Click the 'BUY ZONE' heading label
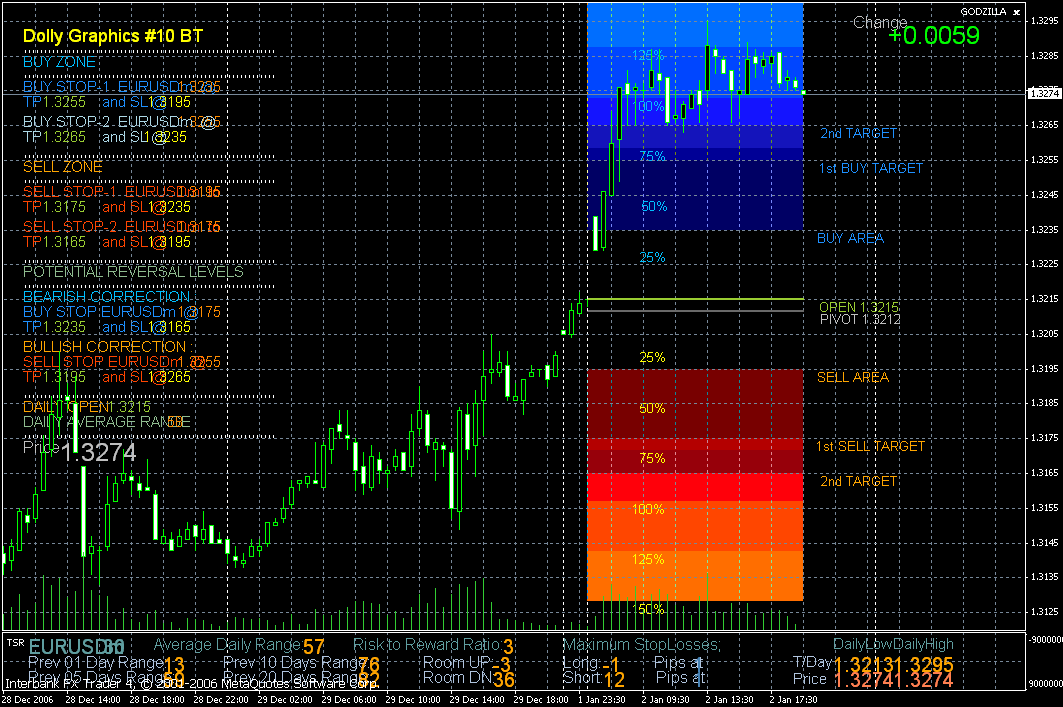 click(x=60, y=62)
